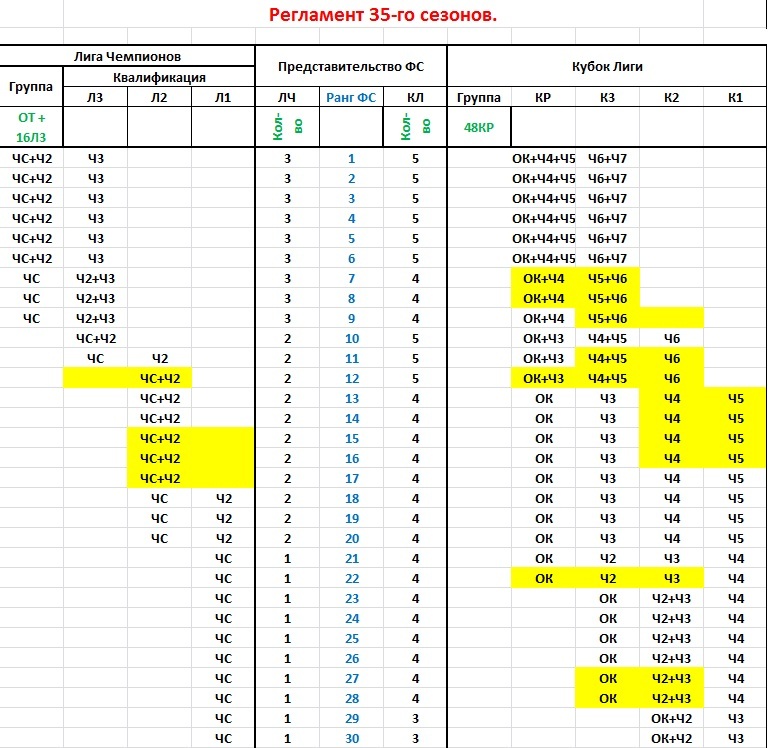Select the "Л3" column header
The width and height of the screenshot is (768, 748).
[x=95, y=97]
